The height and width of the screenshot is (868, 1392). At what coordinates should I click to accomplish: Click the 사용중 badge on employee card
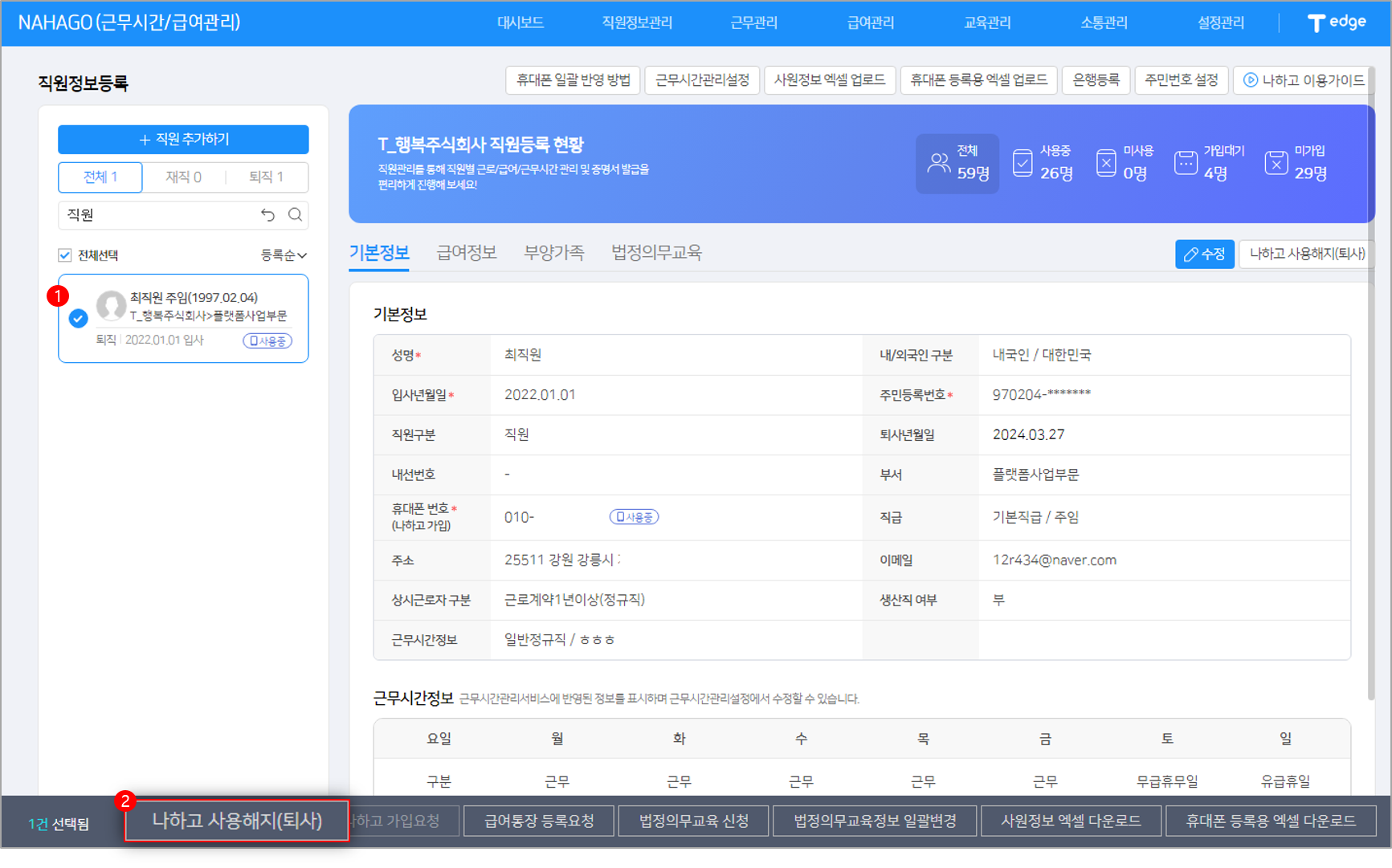tap(267, 340)
